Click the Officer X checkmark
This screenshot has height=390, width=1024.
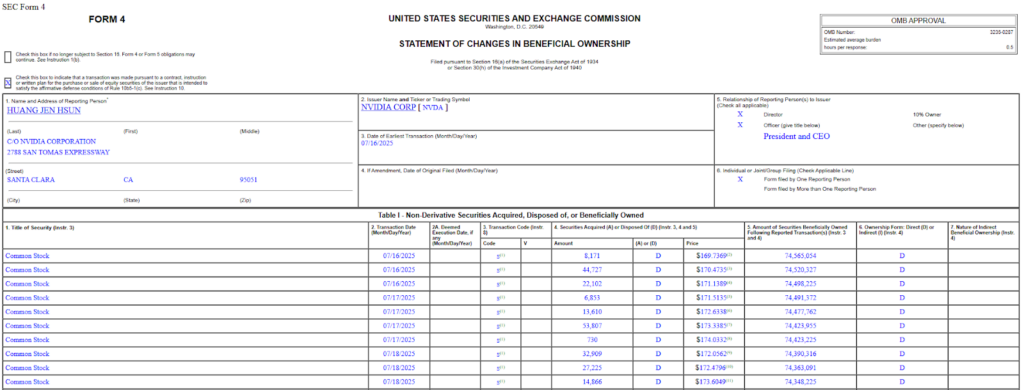point(740,125)
